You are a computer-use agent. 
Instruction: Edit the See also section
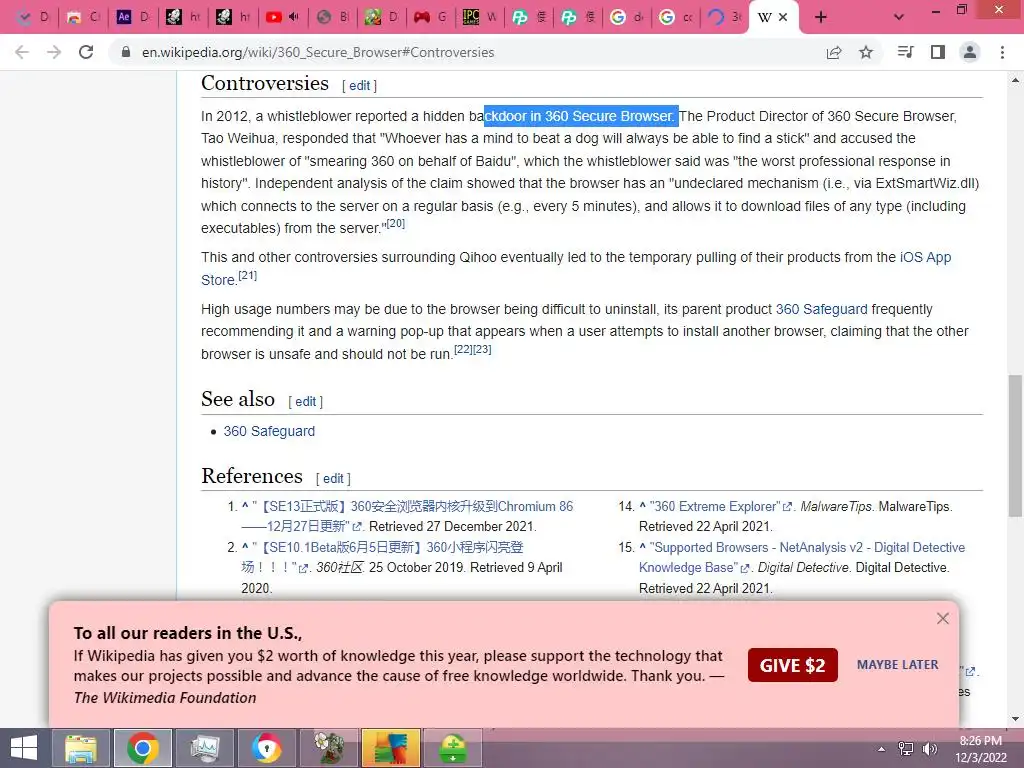pyautogui.click(x=306, y=402)
